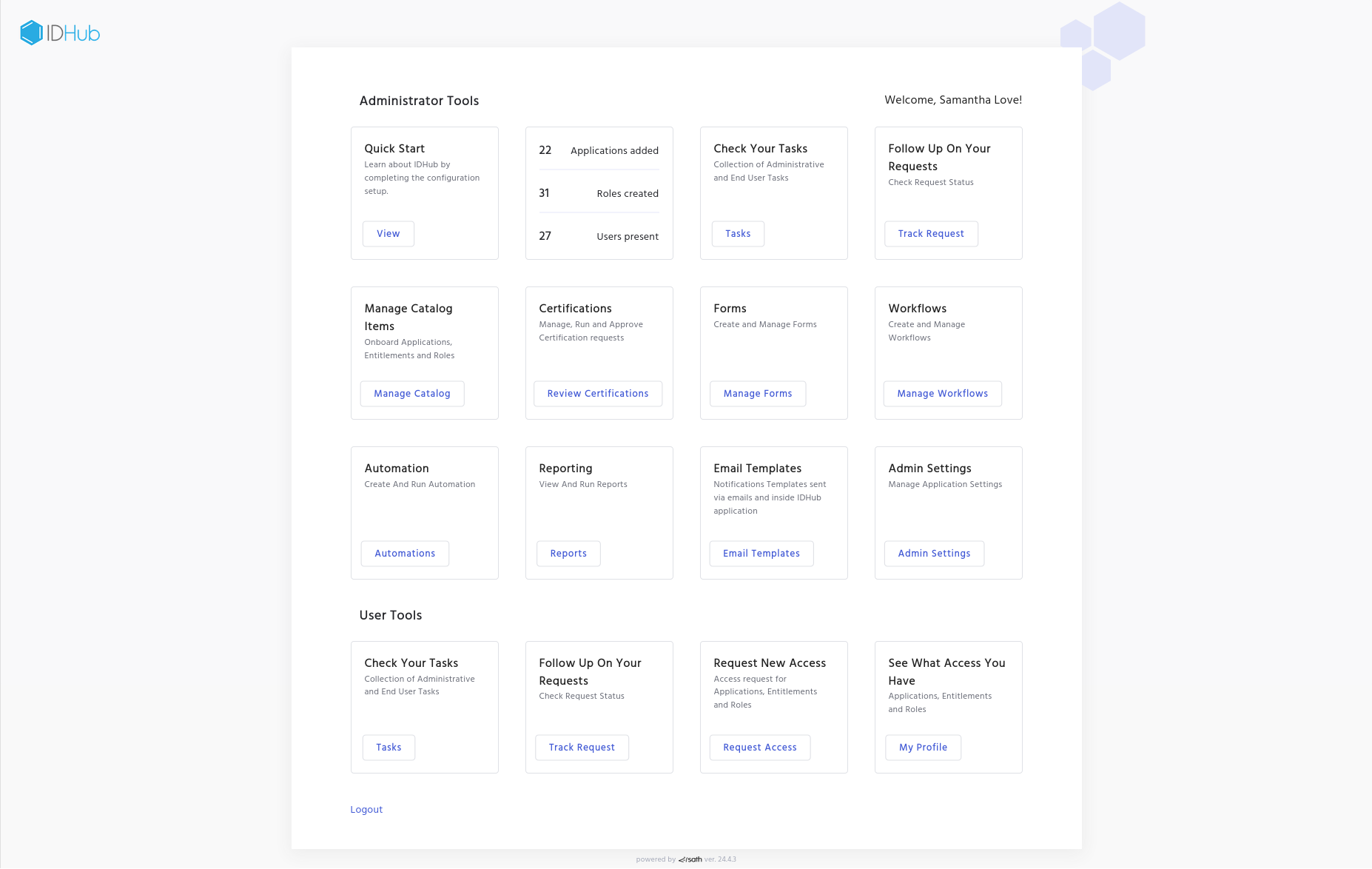
Task: Click the 'Manage Catalog Items' card title
Action: coord(408,318)
